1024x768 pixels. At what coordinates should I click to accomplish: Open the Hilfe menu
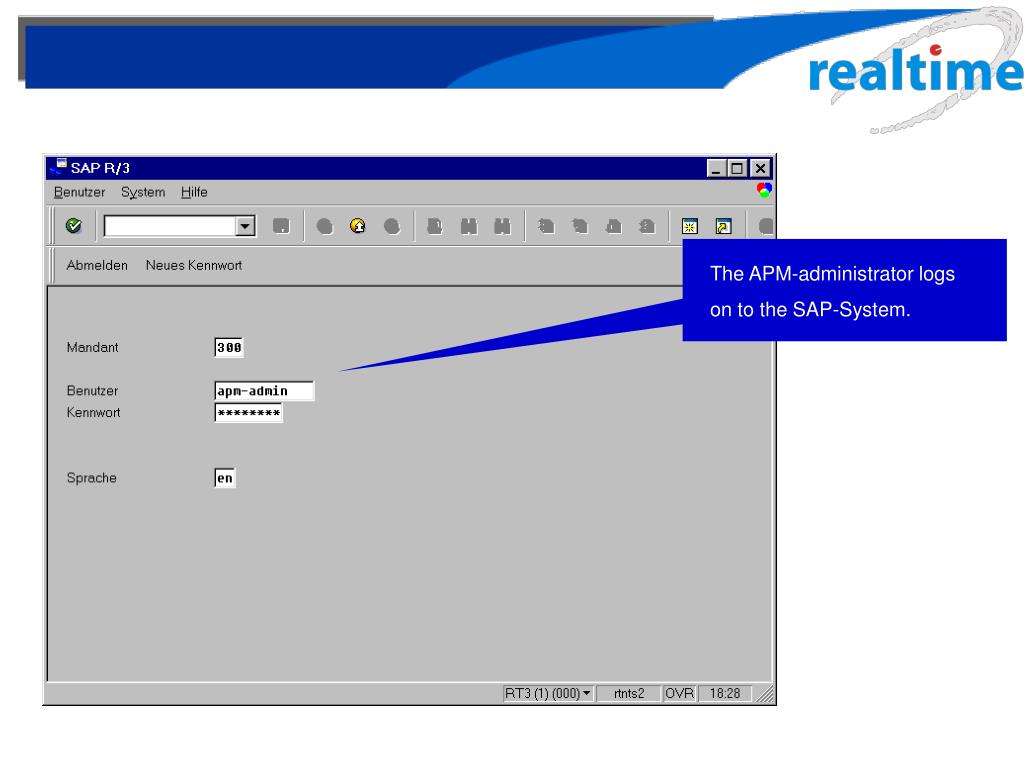point(194,192)
